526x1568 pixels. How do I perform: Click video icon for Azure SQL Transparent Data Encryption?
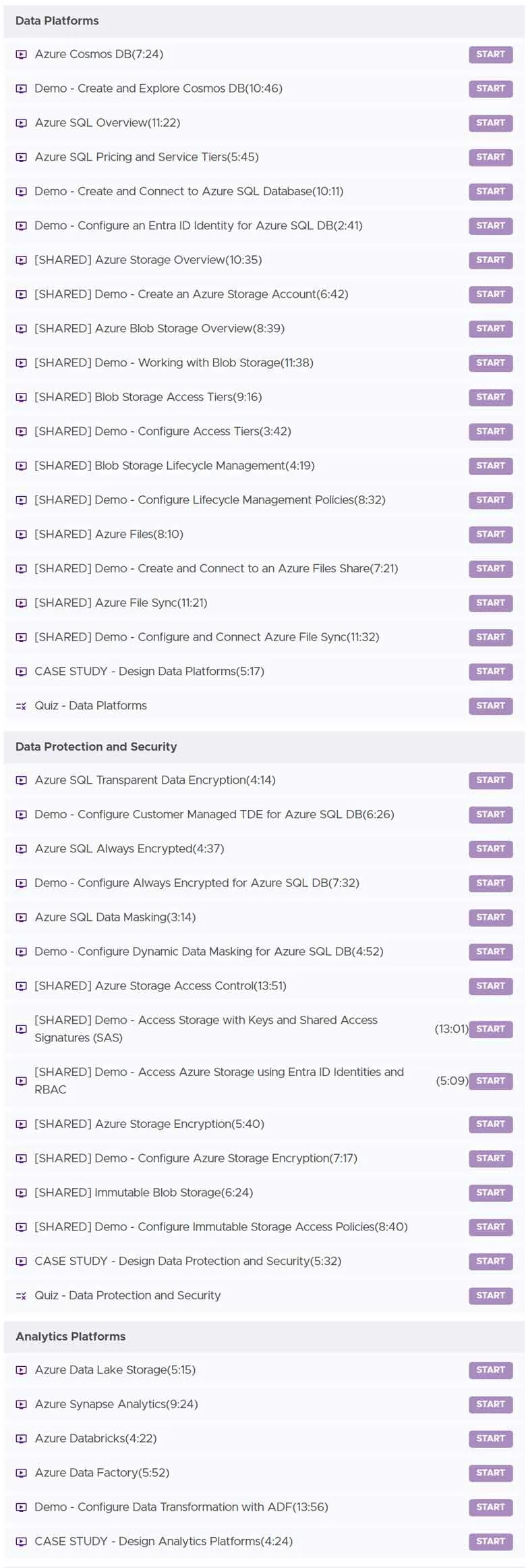[x=22, y=780]
